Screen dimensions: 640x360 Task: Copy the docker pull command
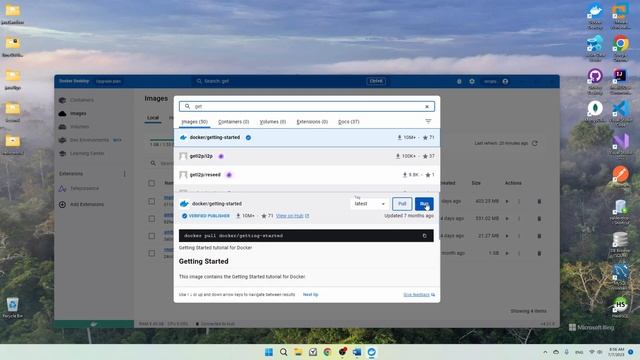(x=424, y=236)
